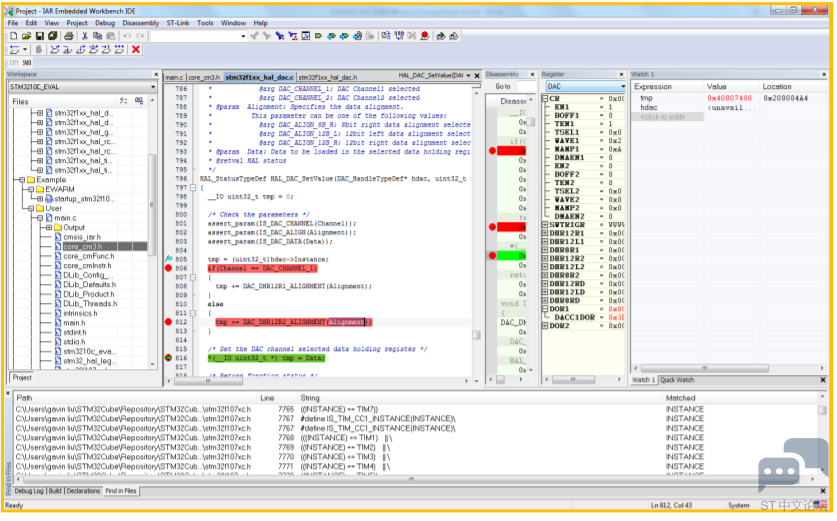Image resolution: width=837 pixels, height=521 pixels.
Task: Click the Toggle Breakpoint red icon in toolbar
Action: (425, 36)
